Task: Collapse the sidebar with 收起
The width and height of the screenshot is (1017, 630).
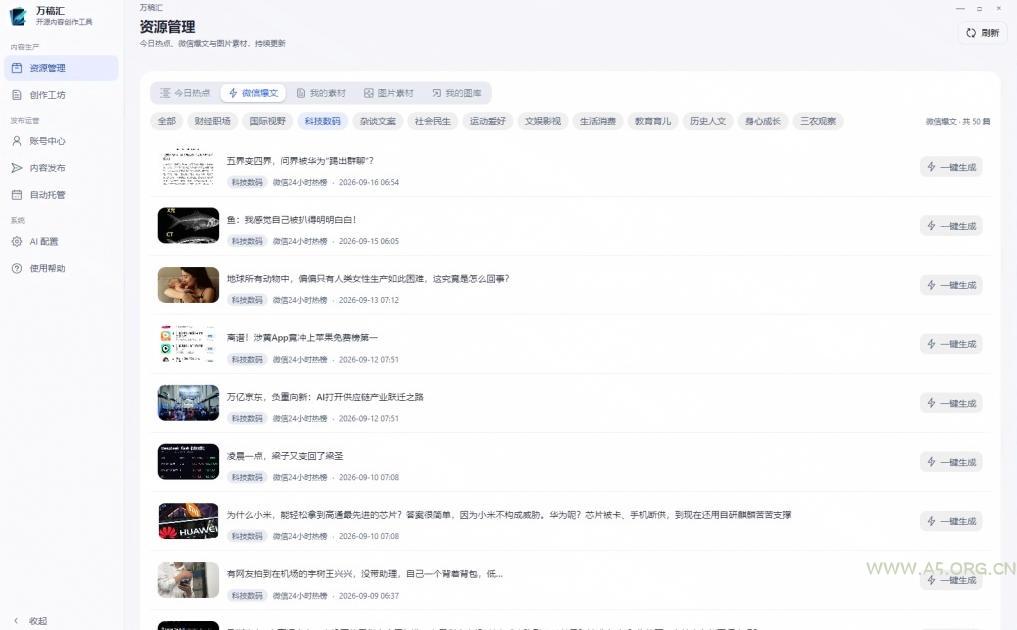Action: pos(30,620)
